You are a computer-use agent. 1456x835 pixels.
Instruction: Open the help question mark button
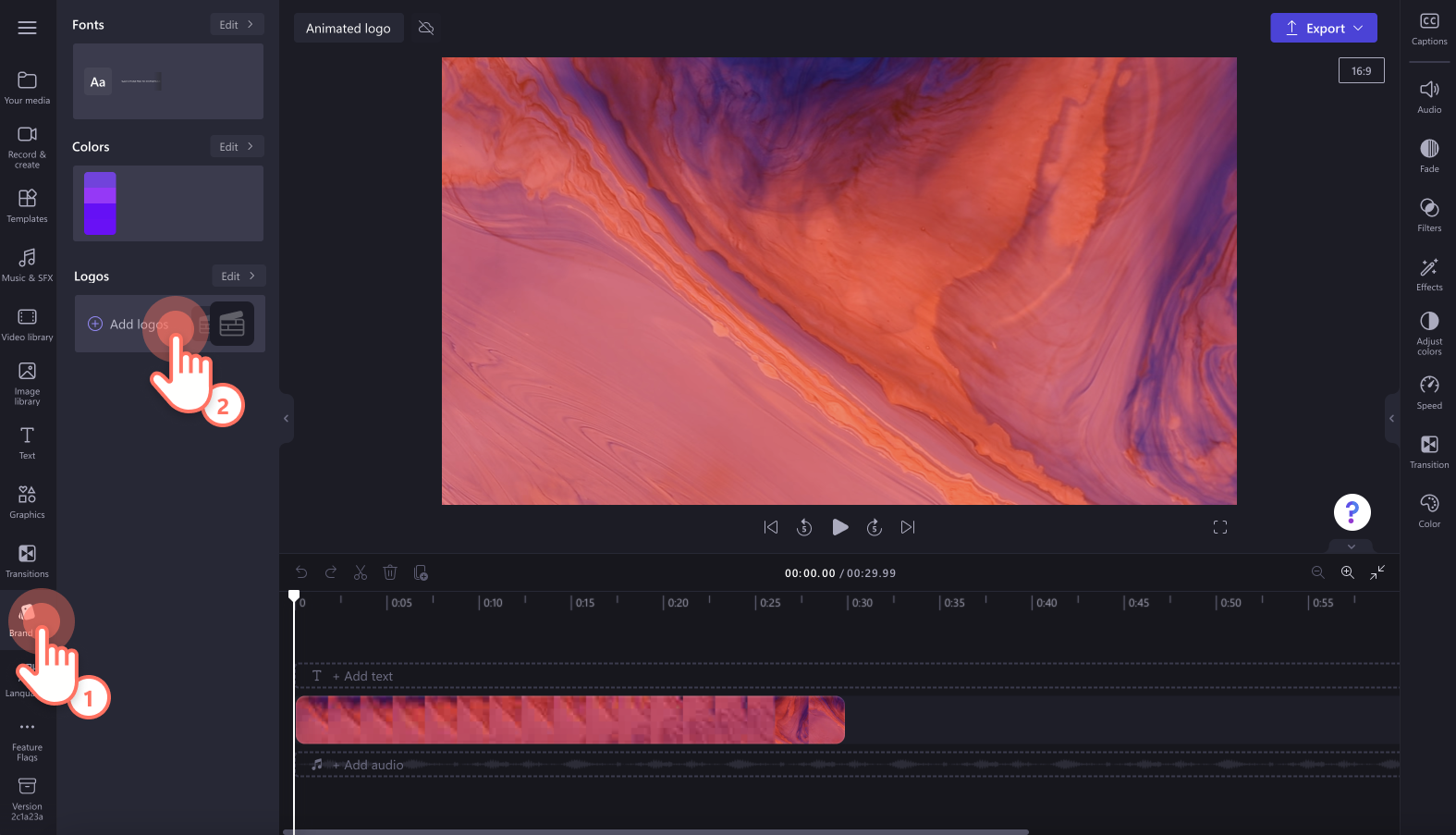click(x=1352, y=512)
